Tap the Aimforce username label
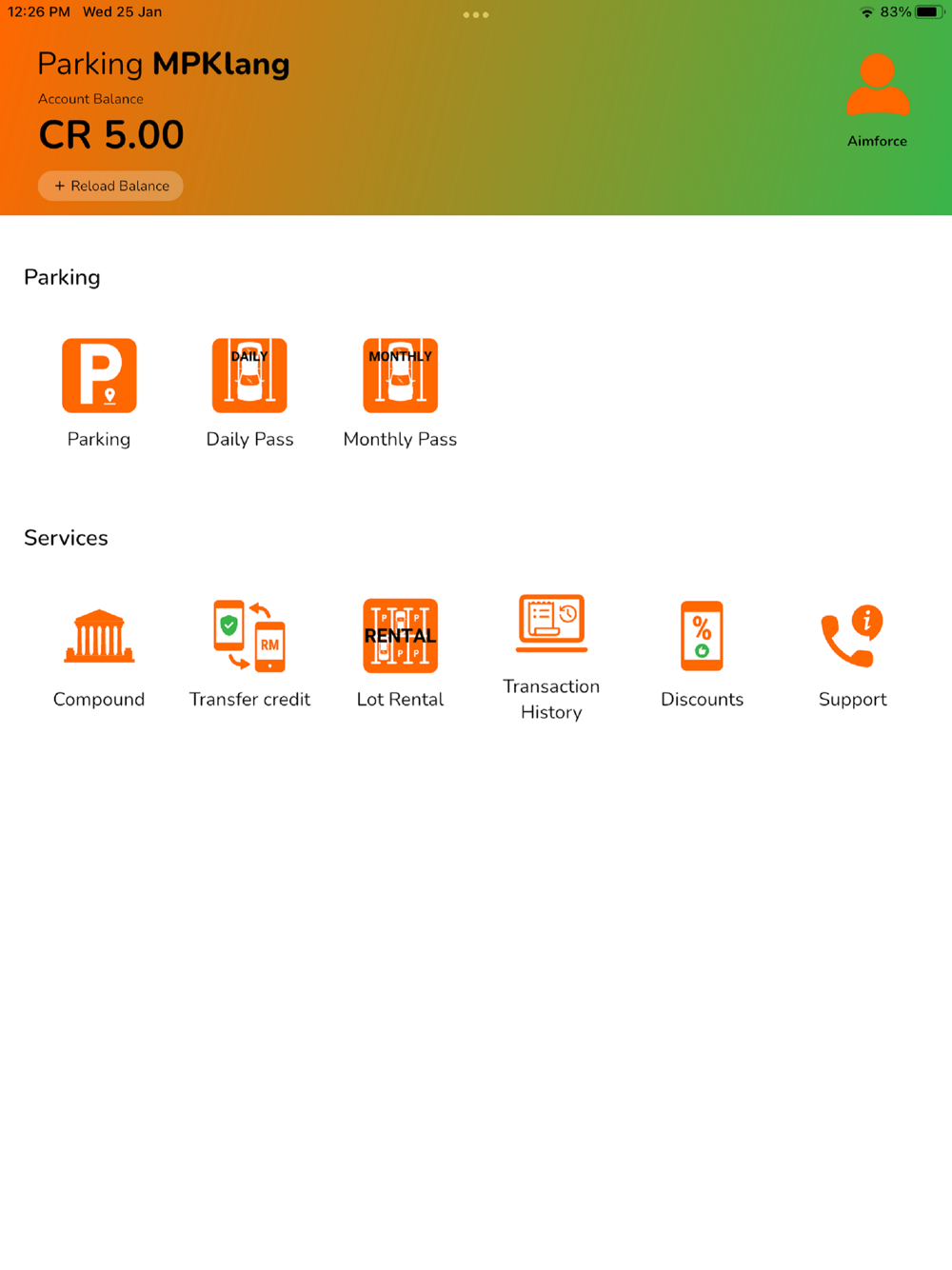Screen dimensions: 952x1270 pos(877,141)
